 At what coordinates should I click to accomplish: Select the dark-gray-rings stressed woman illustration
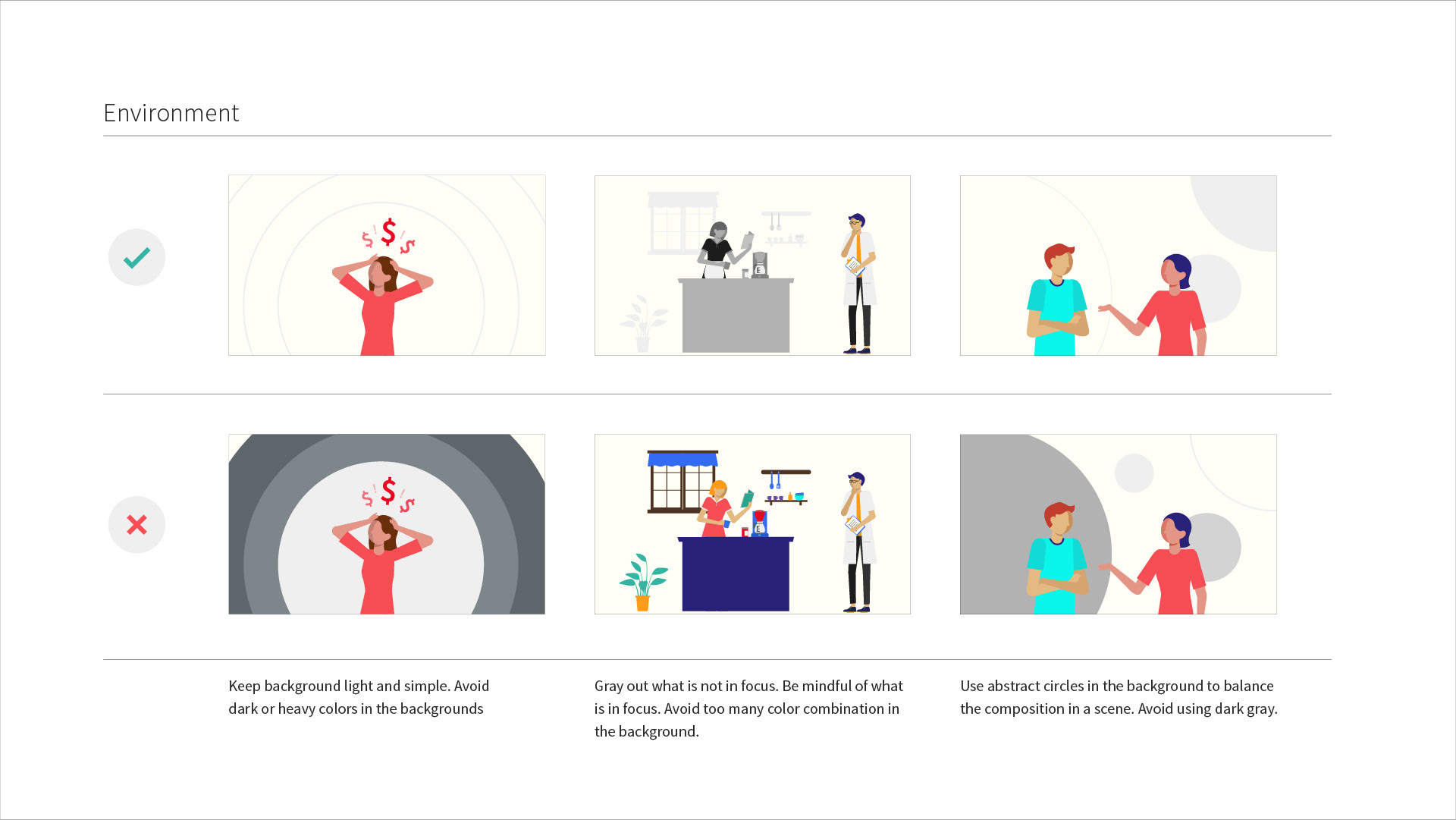(x=387, y=524)
